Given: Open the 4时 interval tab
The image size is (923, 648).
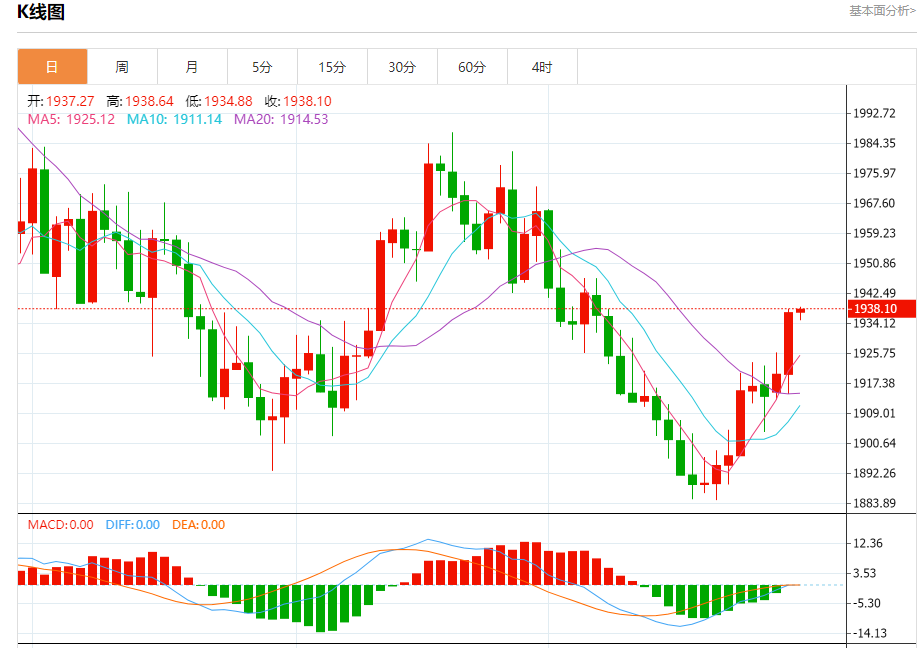Looking at the screenshot, I should click(542, 67).
